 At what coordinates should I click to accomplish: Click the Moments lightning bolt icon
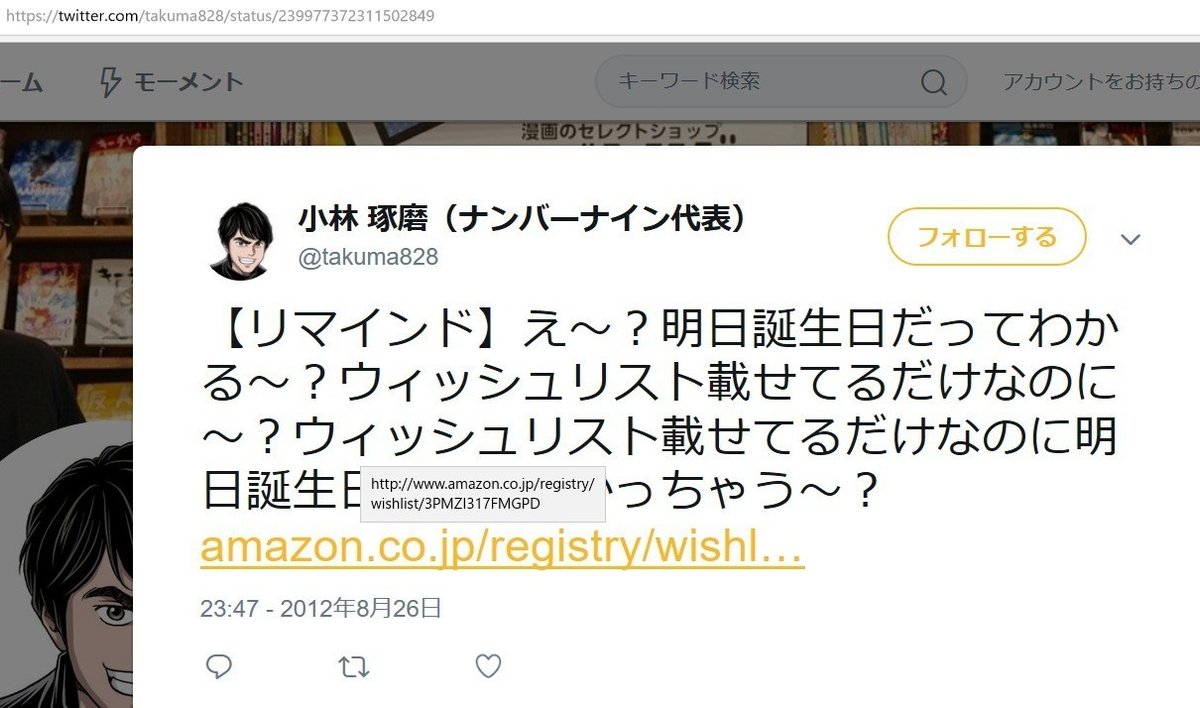(111, 82)
